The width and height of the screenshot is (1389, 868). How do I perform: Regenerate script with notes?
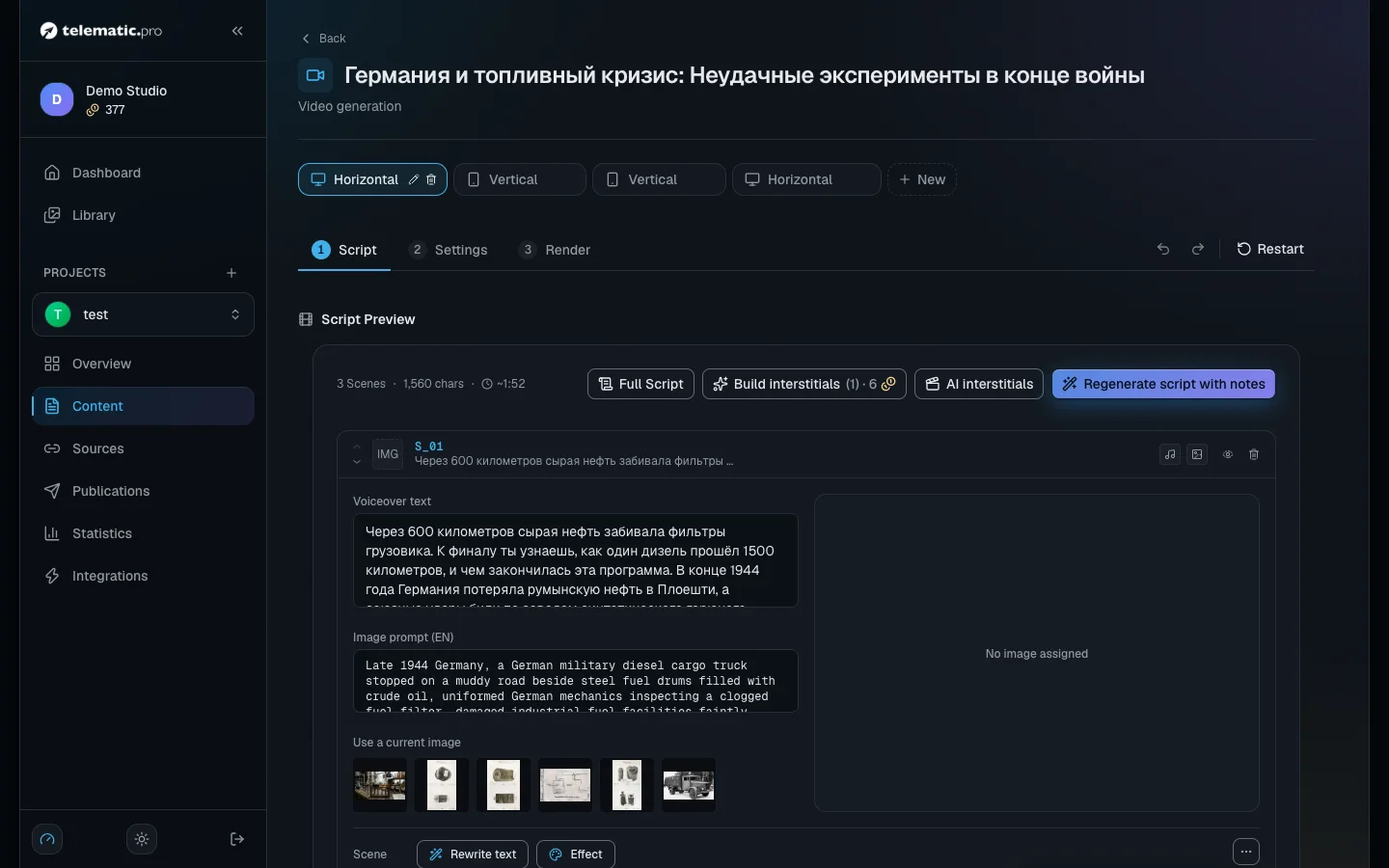pyautogui.click(x=1163, y=384)
